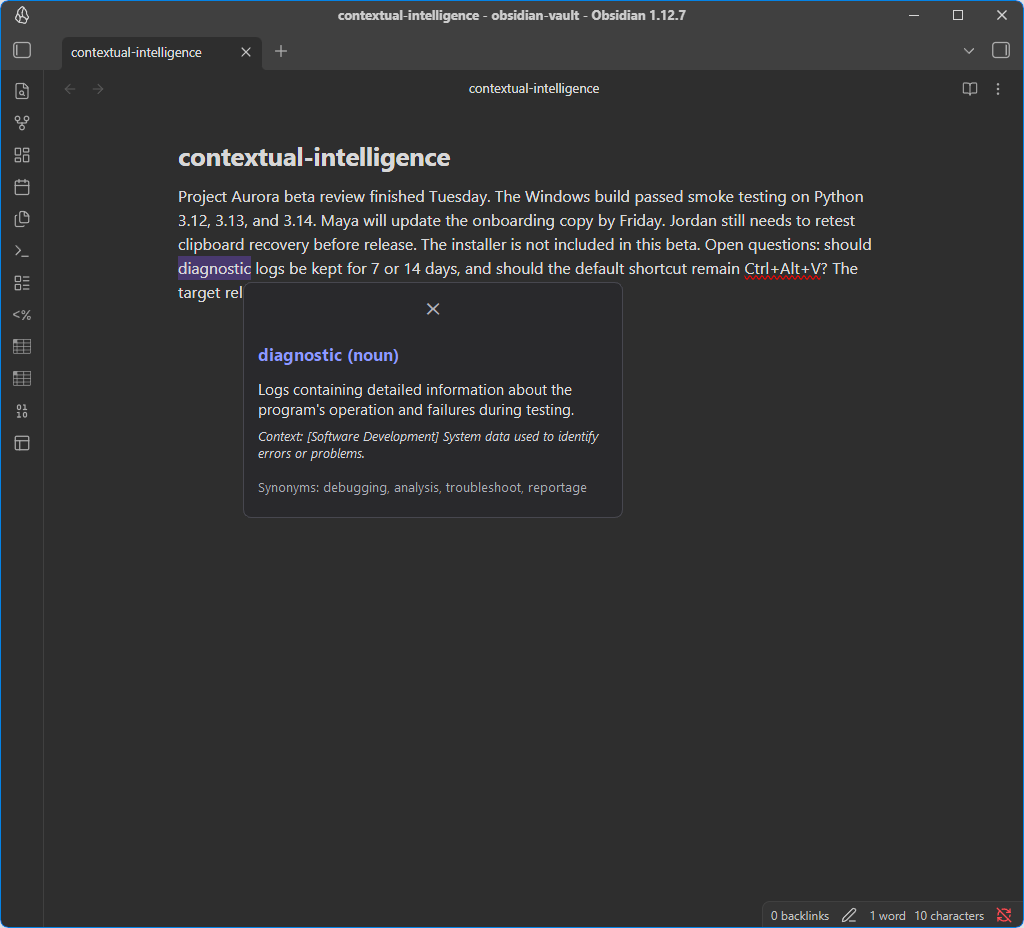Close the Obsidian window
1024x928 pixels.
1001,15
